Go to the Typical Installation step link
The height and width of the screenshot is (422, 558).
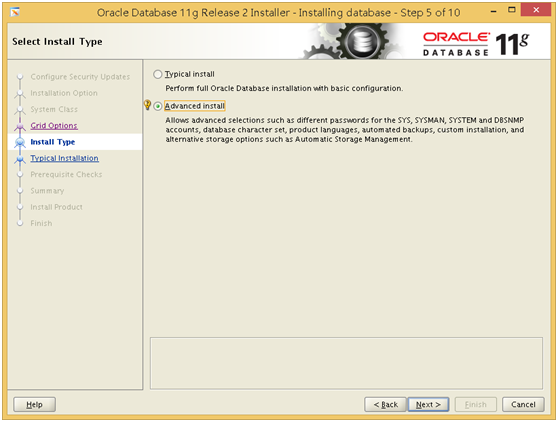click(64, 158)
